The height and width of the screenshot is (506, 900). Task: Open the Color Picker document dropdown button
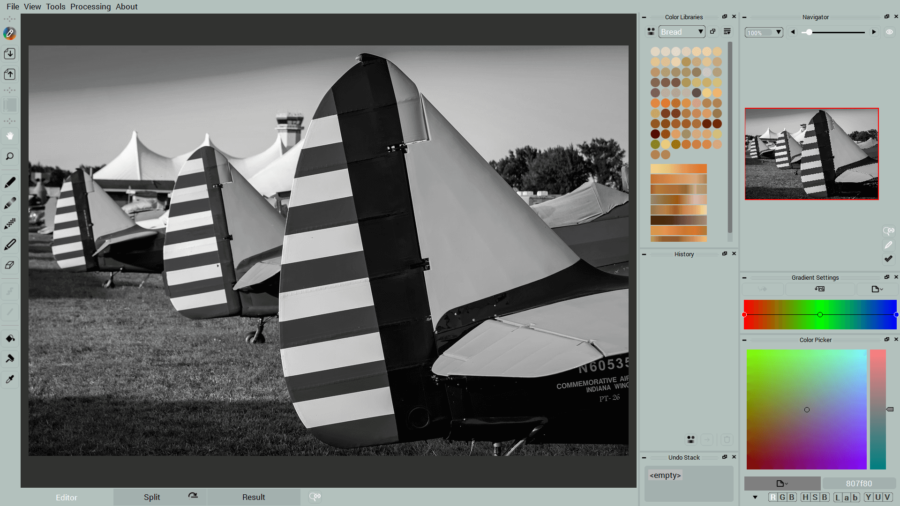point(782,484)
